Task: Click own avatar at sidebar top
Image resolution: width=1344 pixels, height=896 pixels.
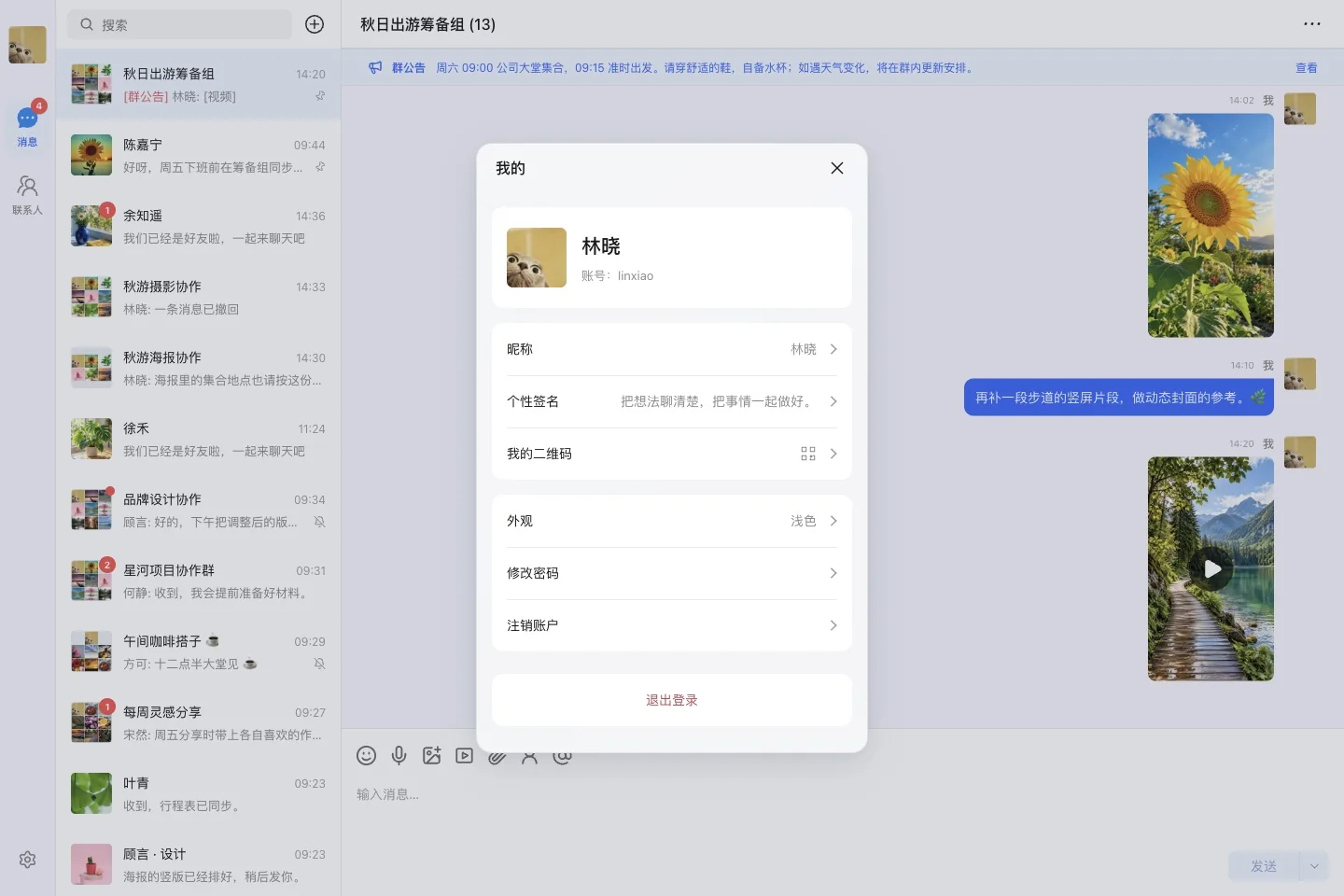Action: point(27,45)
